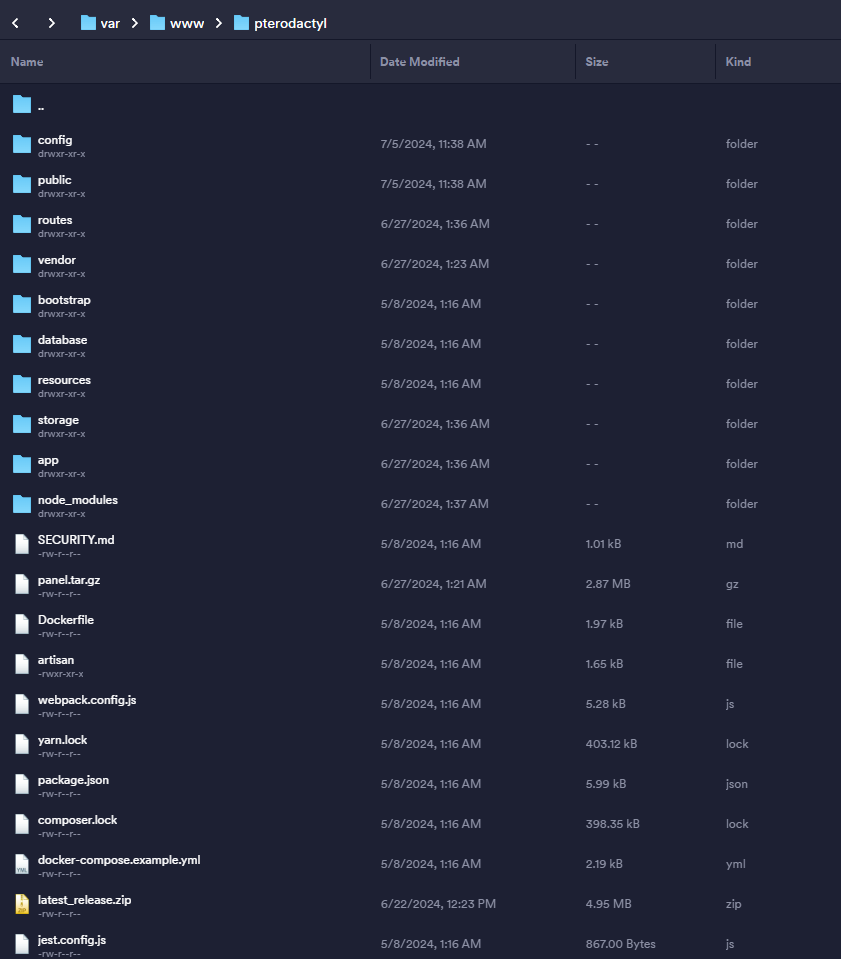Click the parent directory folder icon
841x959 pixels.
[x=22, y=105]
